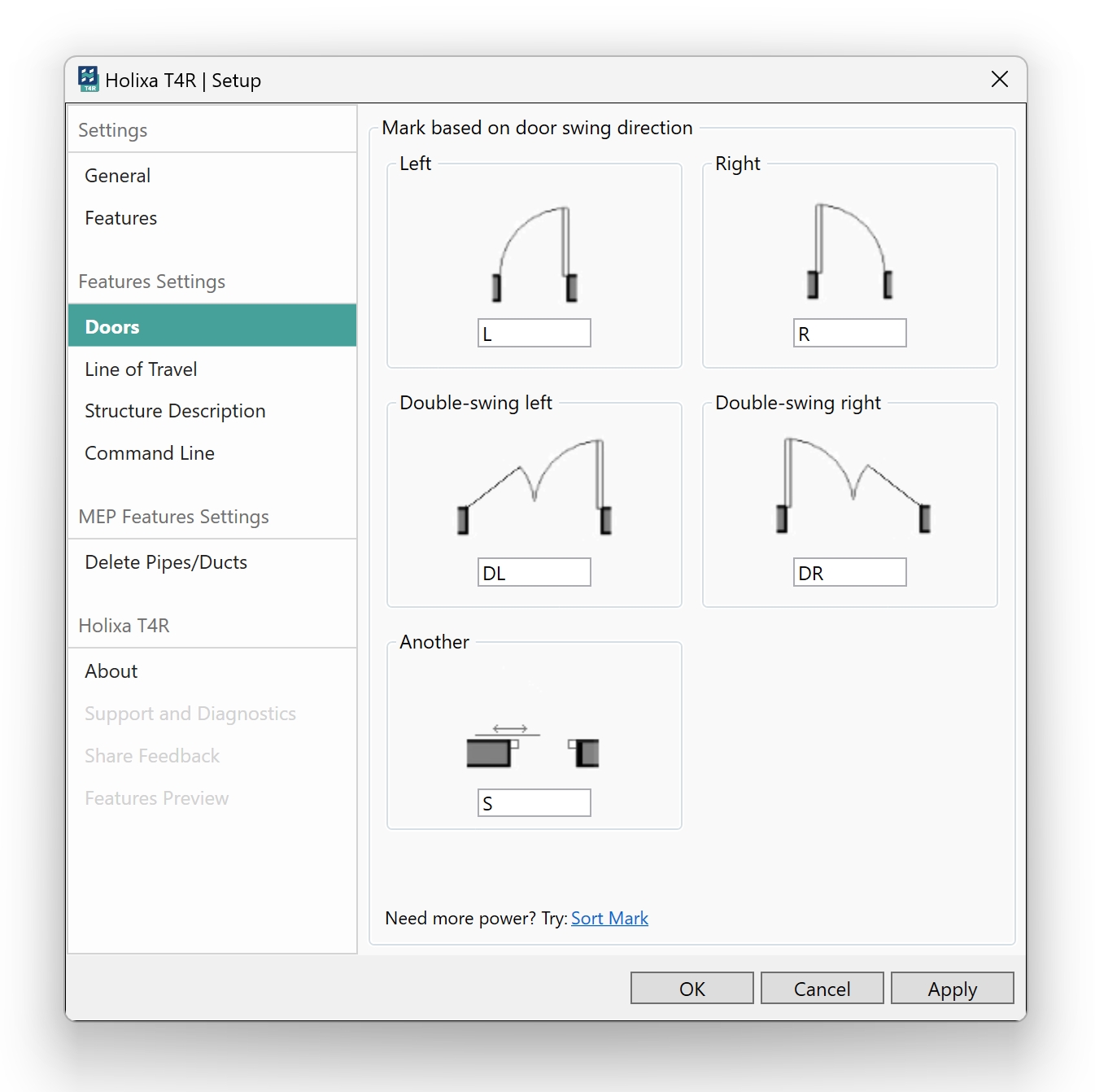Screen dimensions: 1095x1092
Task: Focus the Double-swing right mark field
Action: pos(850,573)
